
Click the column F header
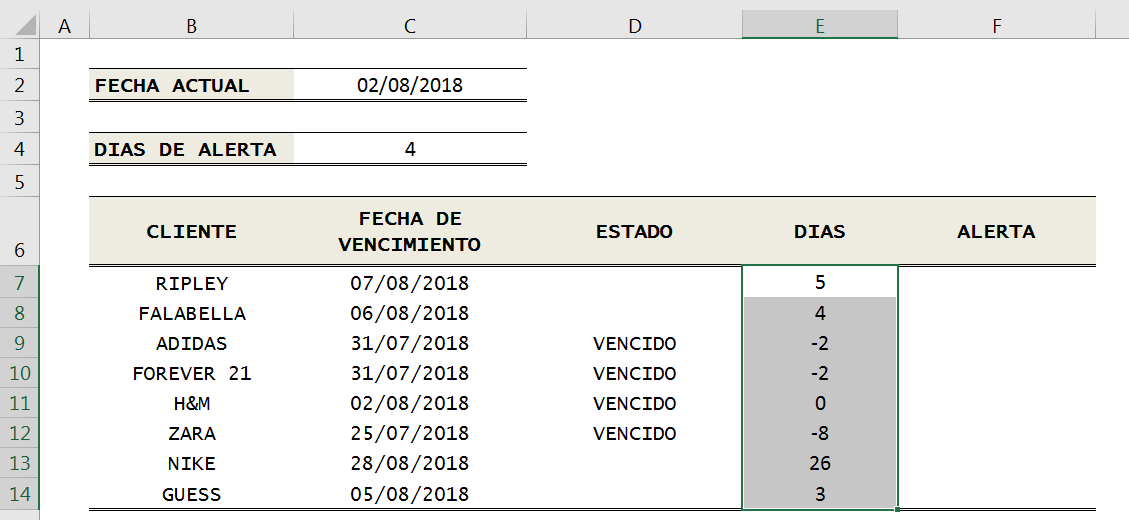click(996, 27)
